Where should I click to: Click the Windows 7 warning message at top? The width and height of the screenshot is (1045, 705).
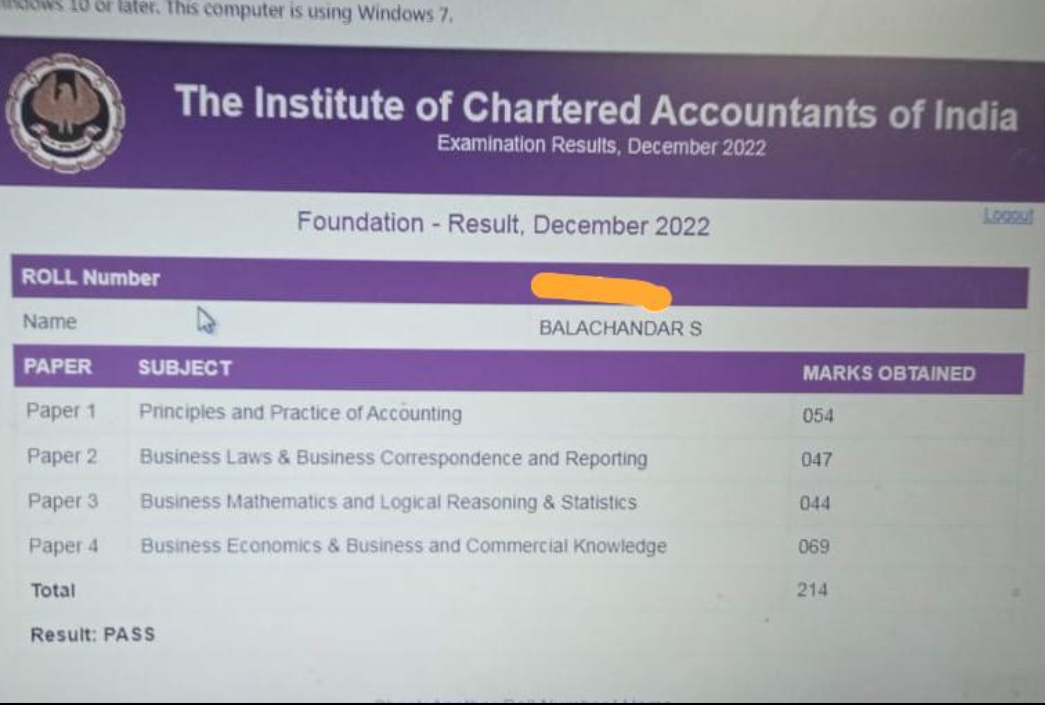tap(227, 11)
